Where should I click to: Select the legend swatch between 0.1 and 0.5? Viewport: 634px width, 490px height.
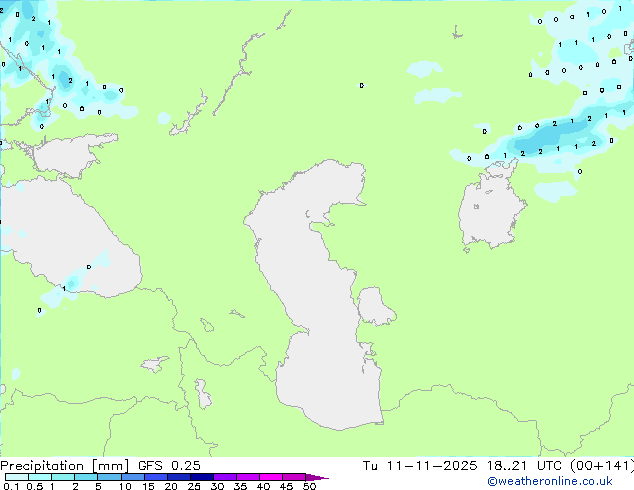(17, 477)
